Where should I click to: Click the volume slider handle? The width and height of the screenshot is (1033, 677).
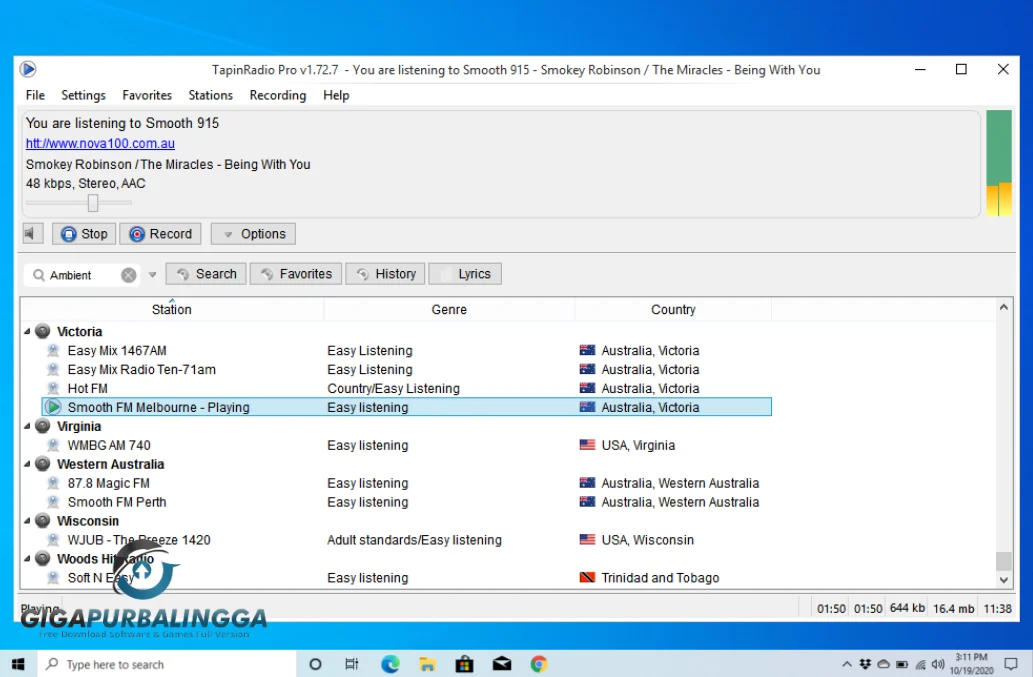pyautogui.click(x=93, y=203)
